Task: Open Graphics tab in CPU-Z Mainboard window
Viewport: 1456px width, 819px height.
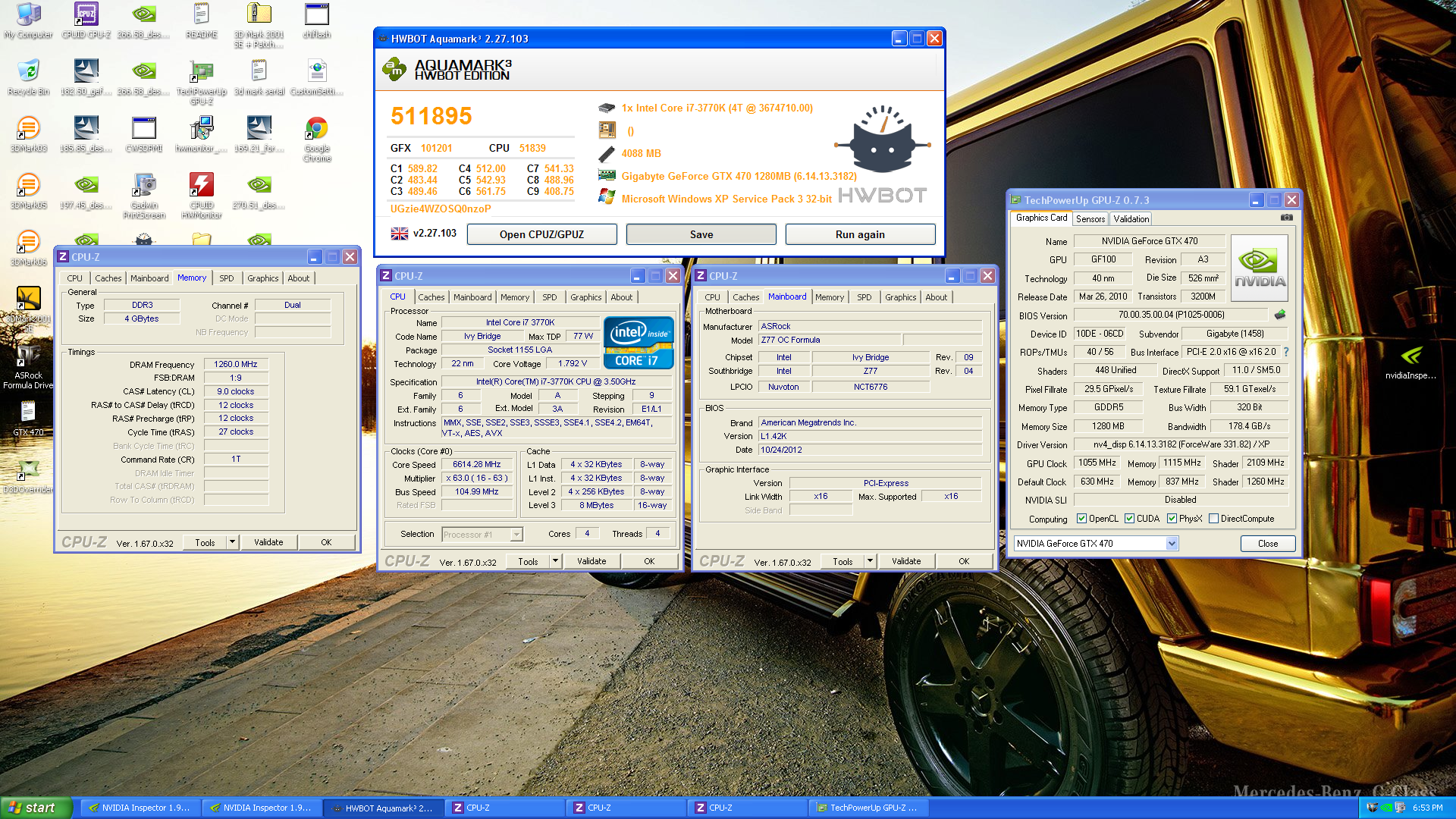Action: click(x=900, y=297)
